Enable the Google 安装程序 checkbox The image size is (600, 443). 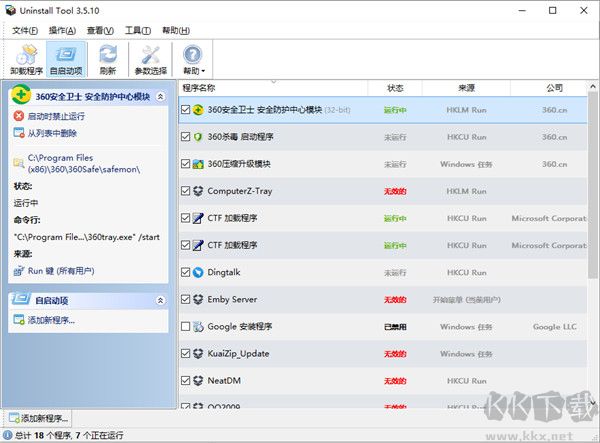185,326
